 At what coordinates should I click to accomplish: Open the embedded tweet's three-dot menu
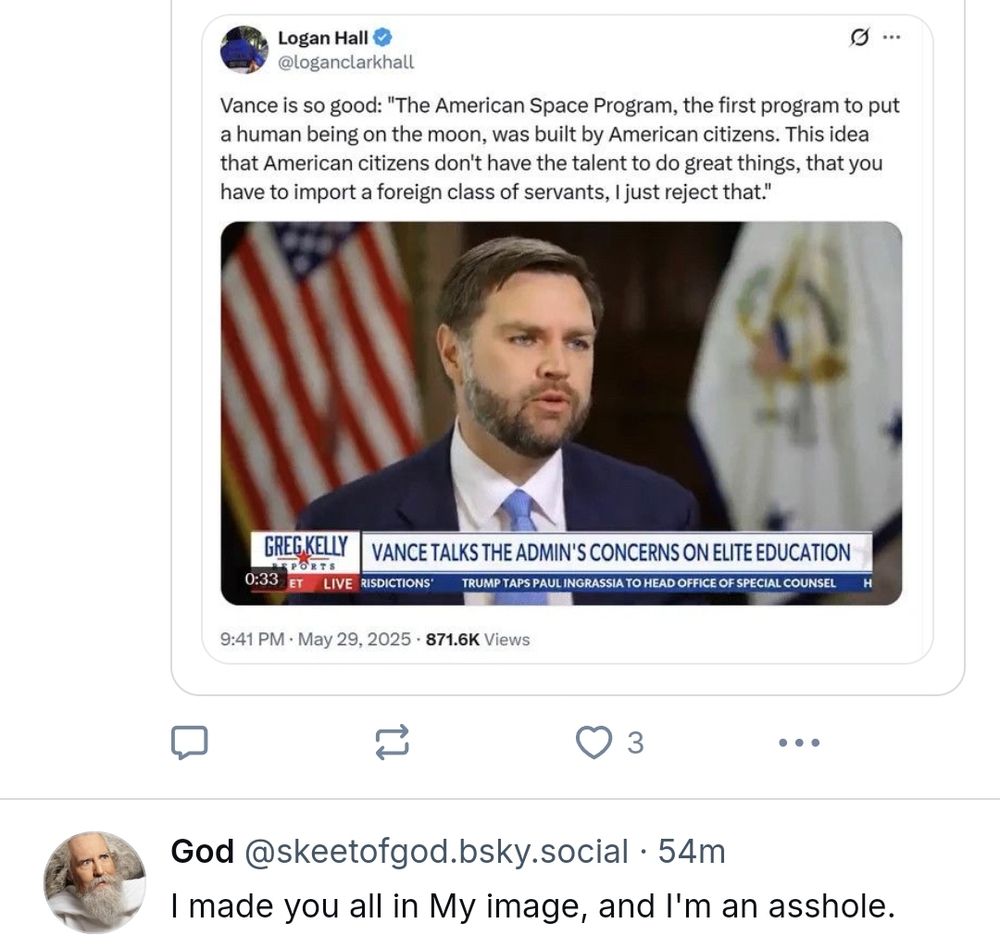pos(892,38)
